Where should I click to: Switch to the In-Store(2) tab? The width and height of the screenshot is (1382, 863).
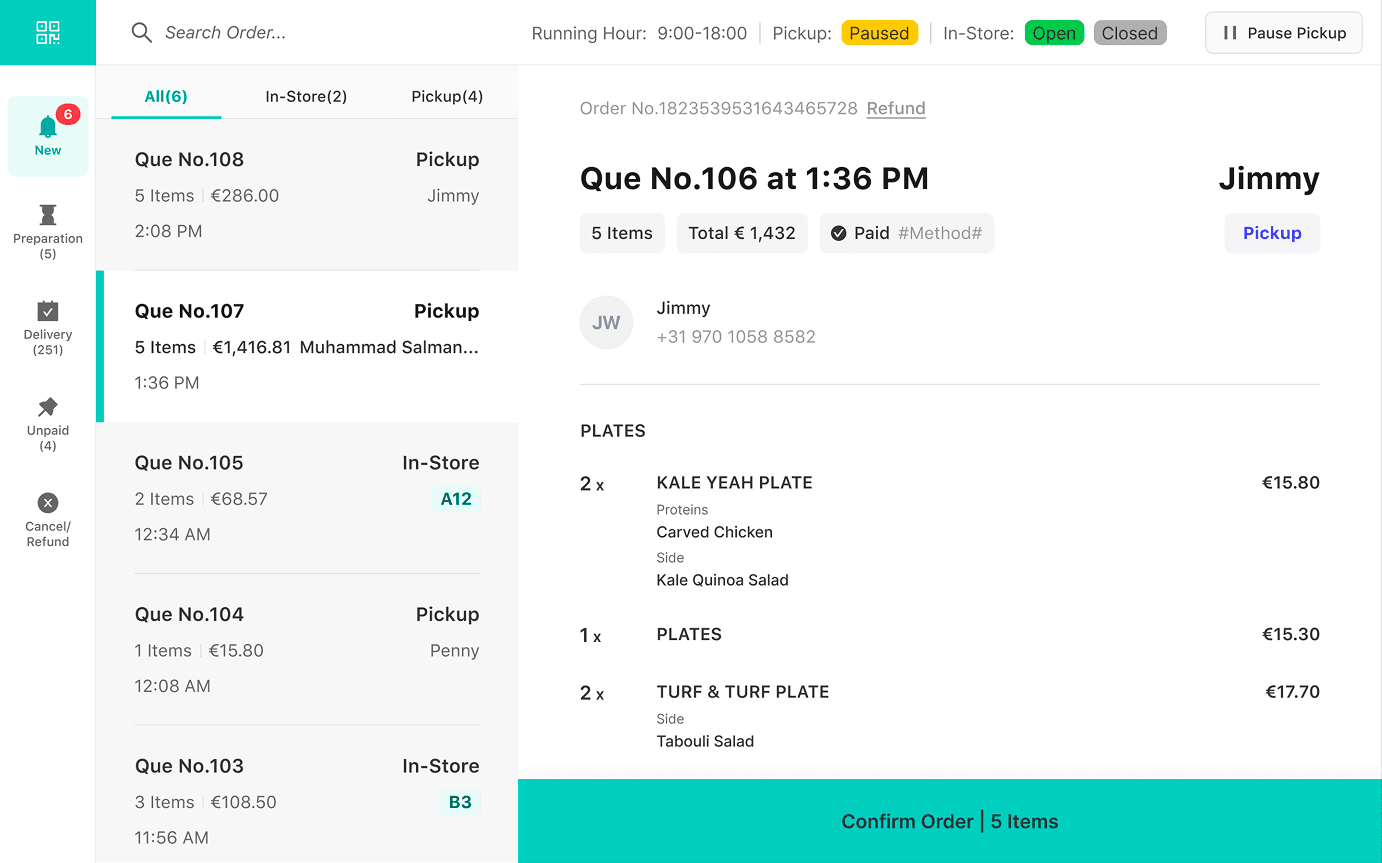tap(306, 96)
